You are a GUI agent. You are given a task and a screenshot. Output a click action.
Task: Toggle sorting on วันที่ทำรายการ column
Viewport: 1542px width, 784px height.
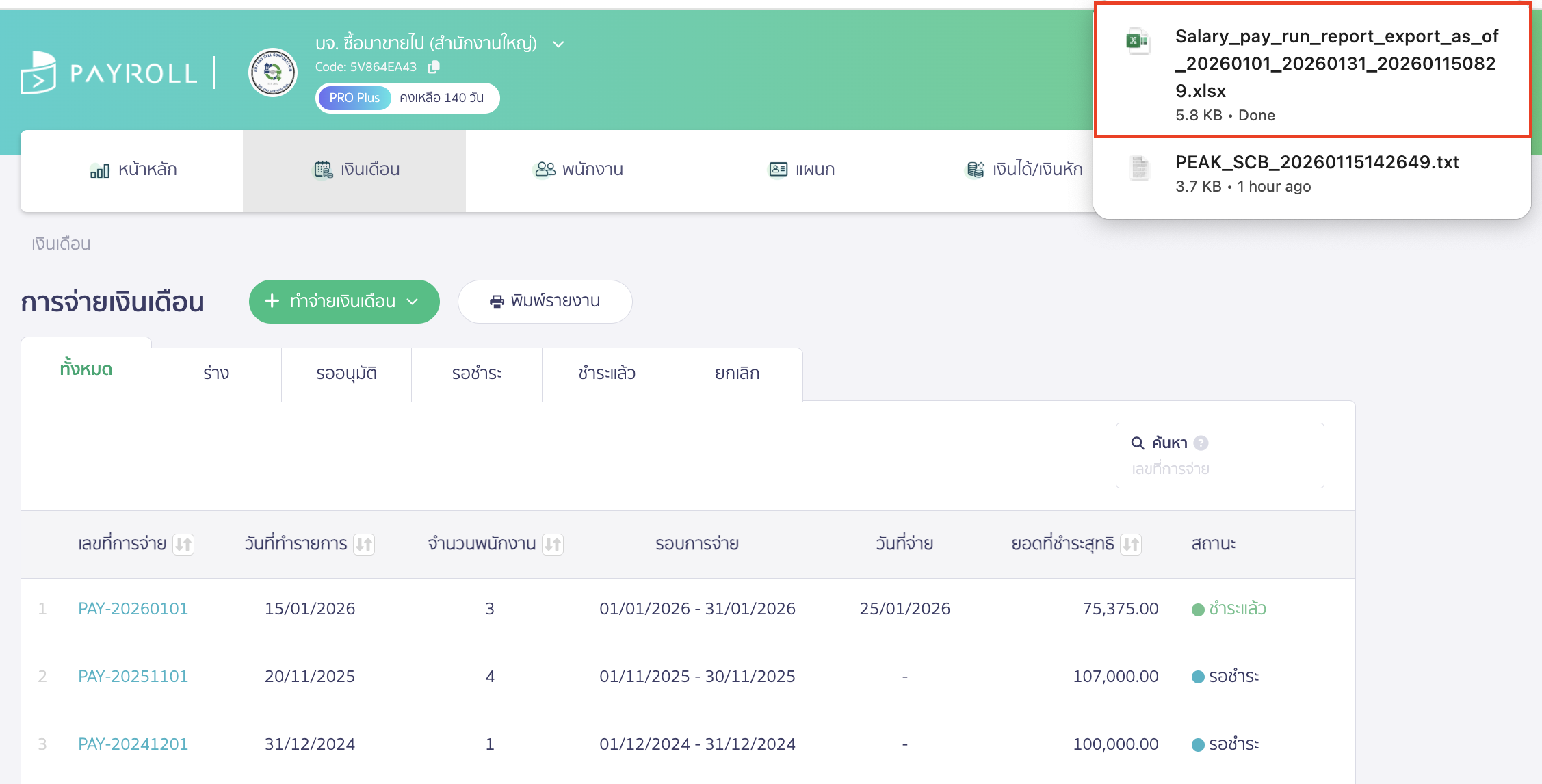(x=364, y=544)
